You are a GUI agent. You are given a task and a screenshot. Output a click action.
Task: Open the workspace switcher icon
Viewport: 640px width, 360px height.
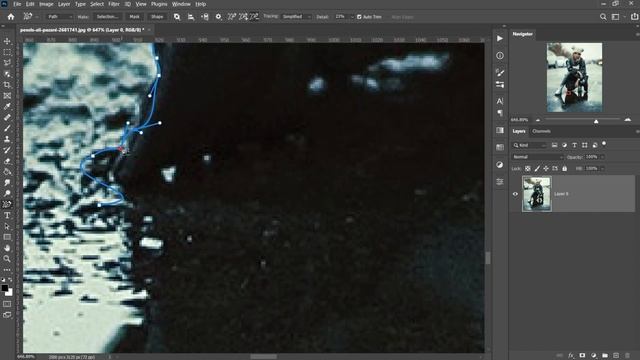click(x=616, y=17)
